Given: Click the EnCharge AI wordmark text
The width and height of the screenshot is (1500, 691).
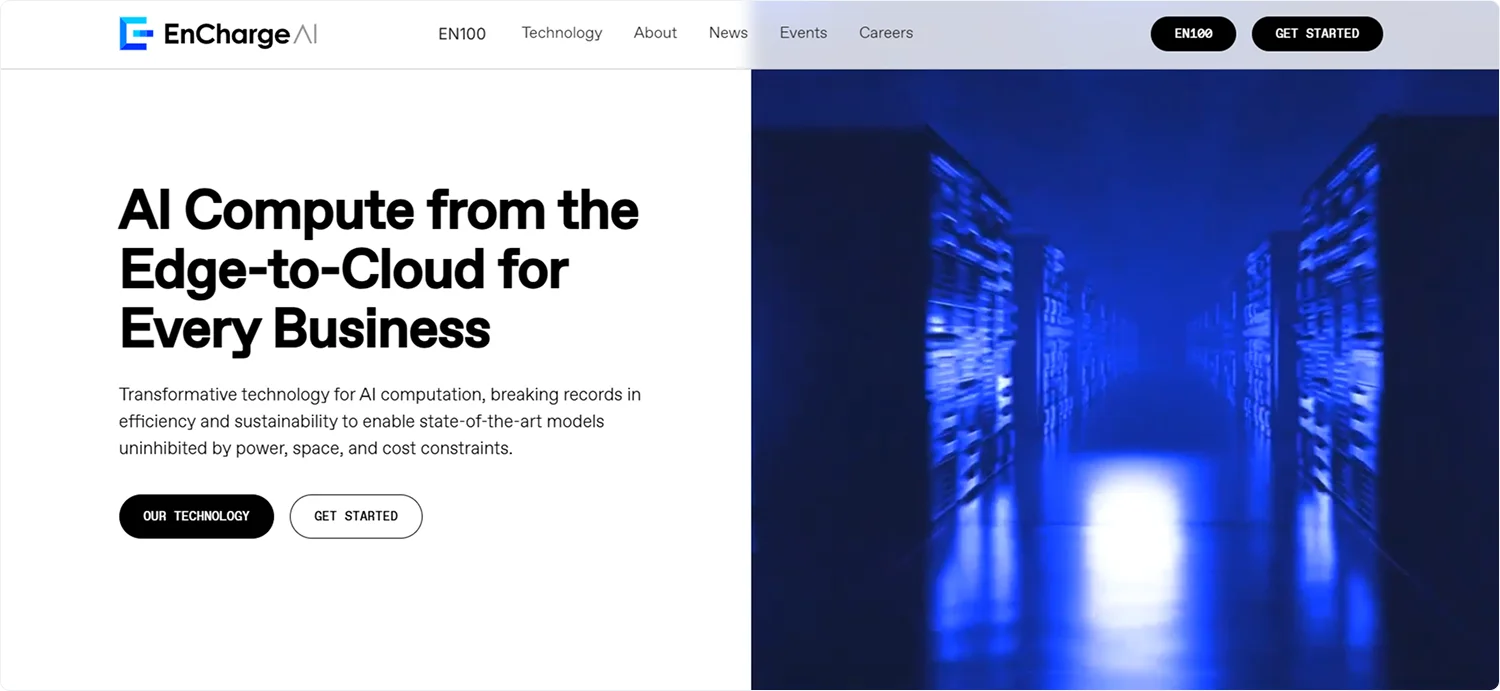Looking at the screenshot, I should [x=240, y=35].
